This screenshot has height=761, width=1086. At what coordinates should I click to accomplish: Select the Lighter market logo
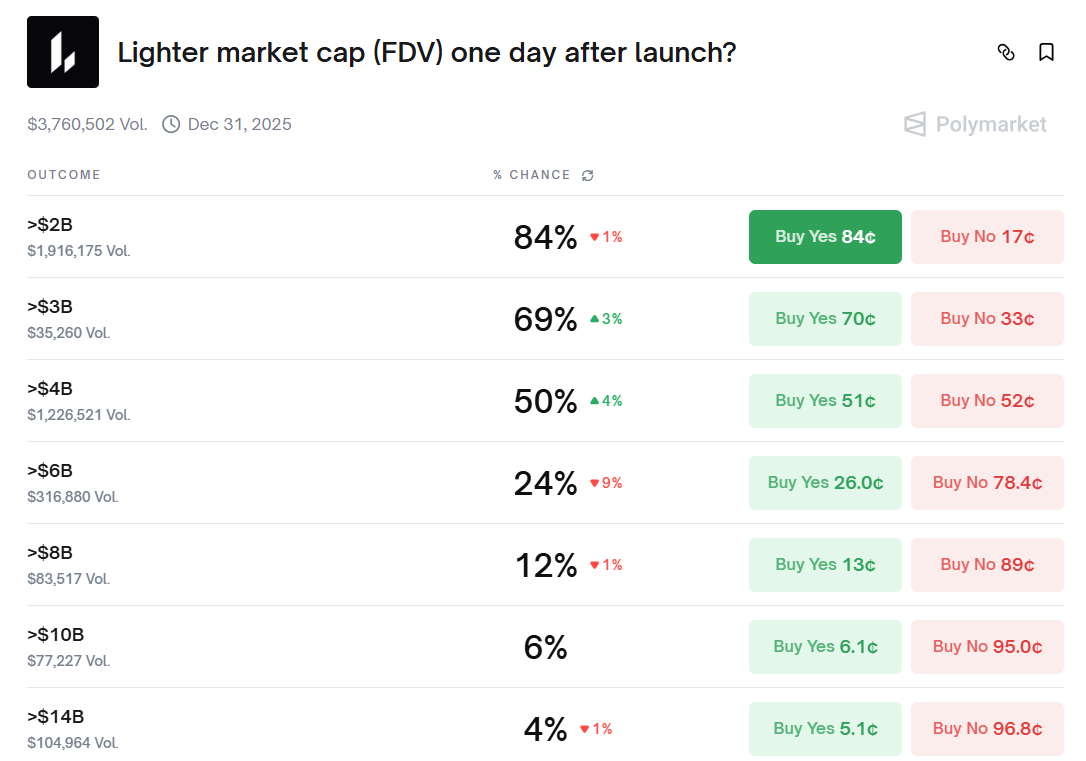point(63,52)
